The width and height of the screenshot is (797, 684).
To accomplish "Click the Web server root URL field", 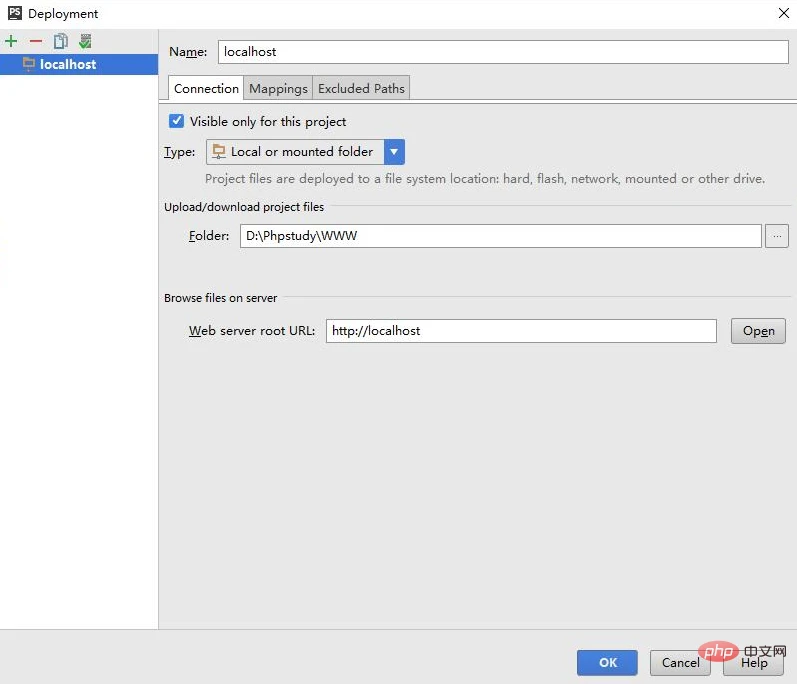I will point(521,331).
